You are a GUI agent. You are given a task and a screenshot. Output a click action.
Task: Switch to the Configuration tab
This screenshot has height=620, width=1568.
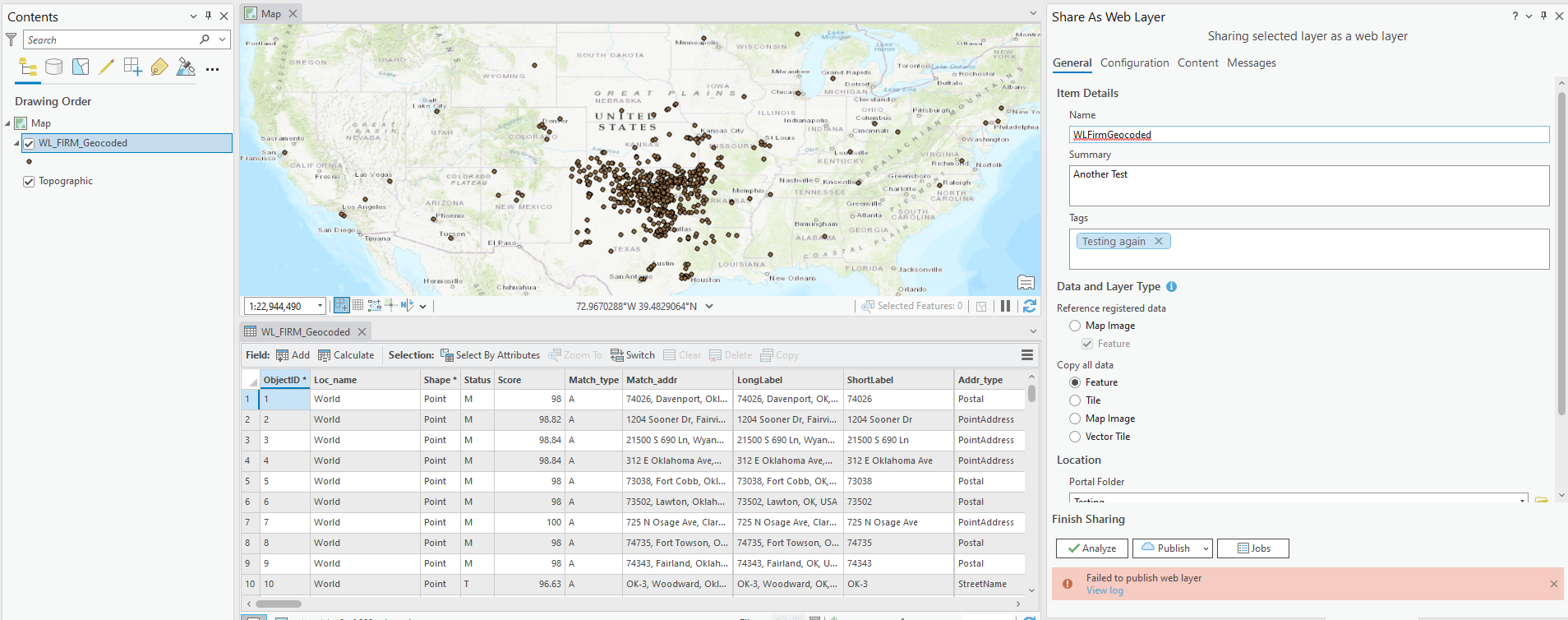pyautogui.click(x=1134, y=63)
